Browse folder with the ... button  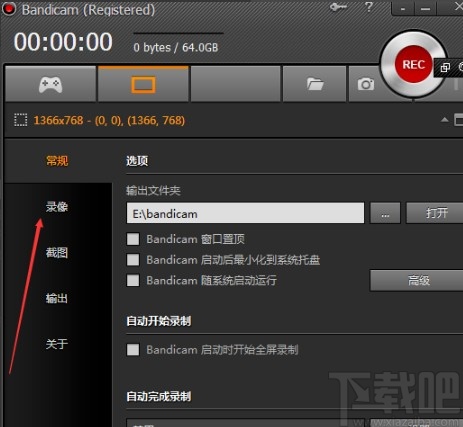pyautogui.click(x=385, y=213)
